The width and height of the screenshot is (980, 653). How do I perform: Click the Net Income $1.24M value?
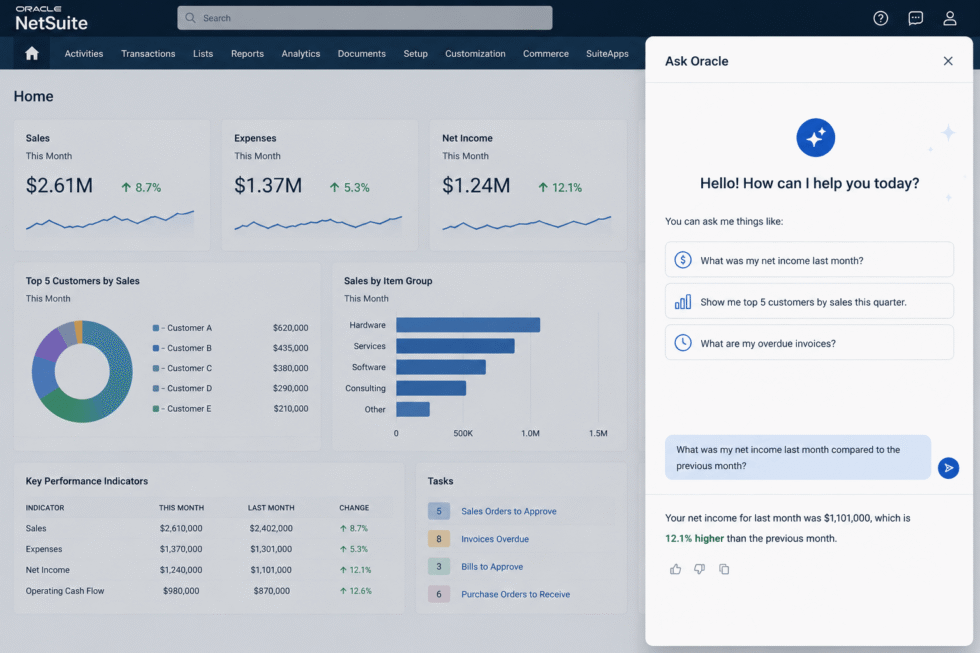(x=476, y=186)
